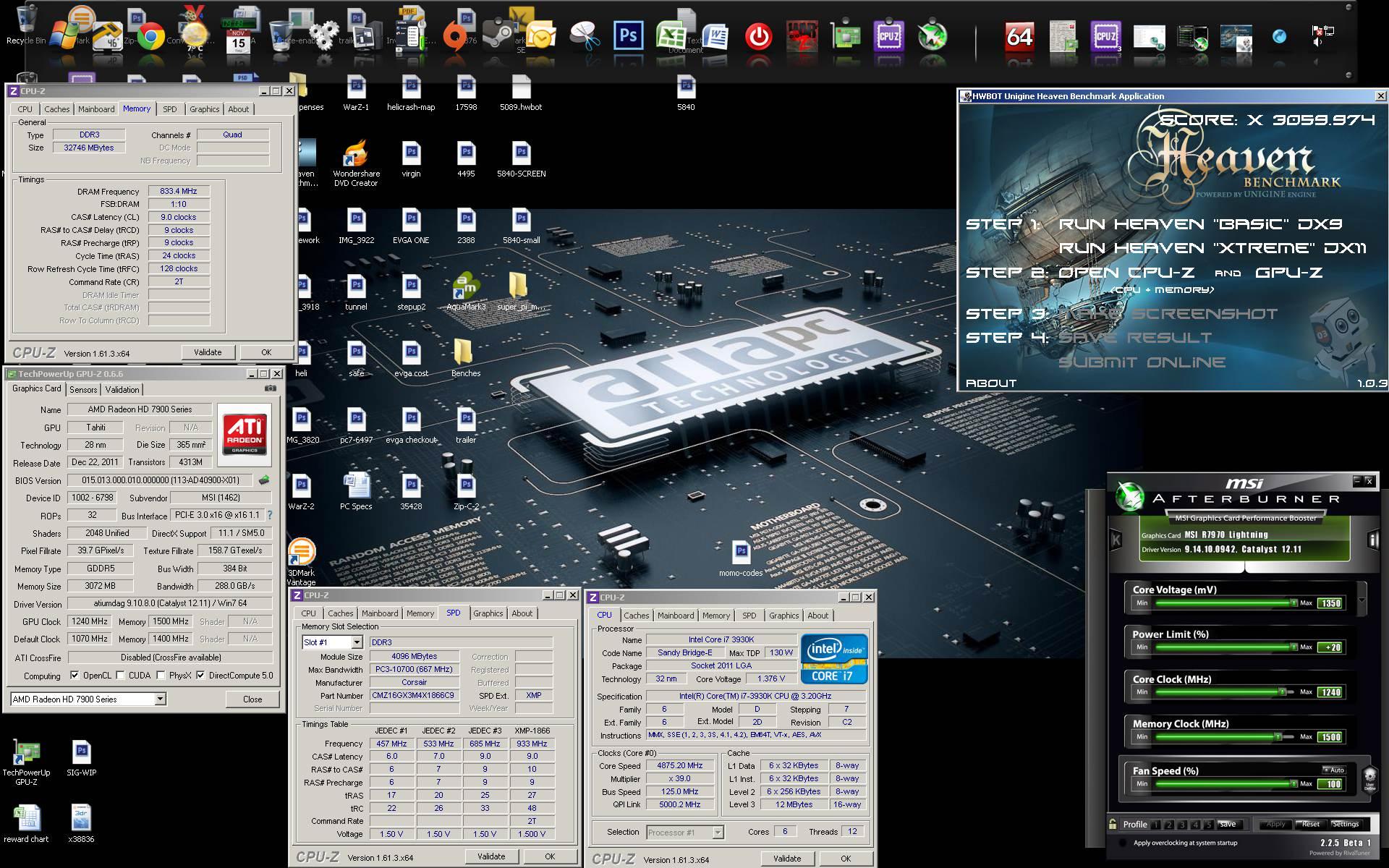This screenshot has height=868, width=1389.
Task: Click the gears settings icon in dock
Action: coord(324,35)
